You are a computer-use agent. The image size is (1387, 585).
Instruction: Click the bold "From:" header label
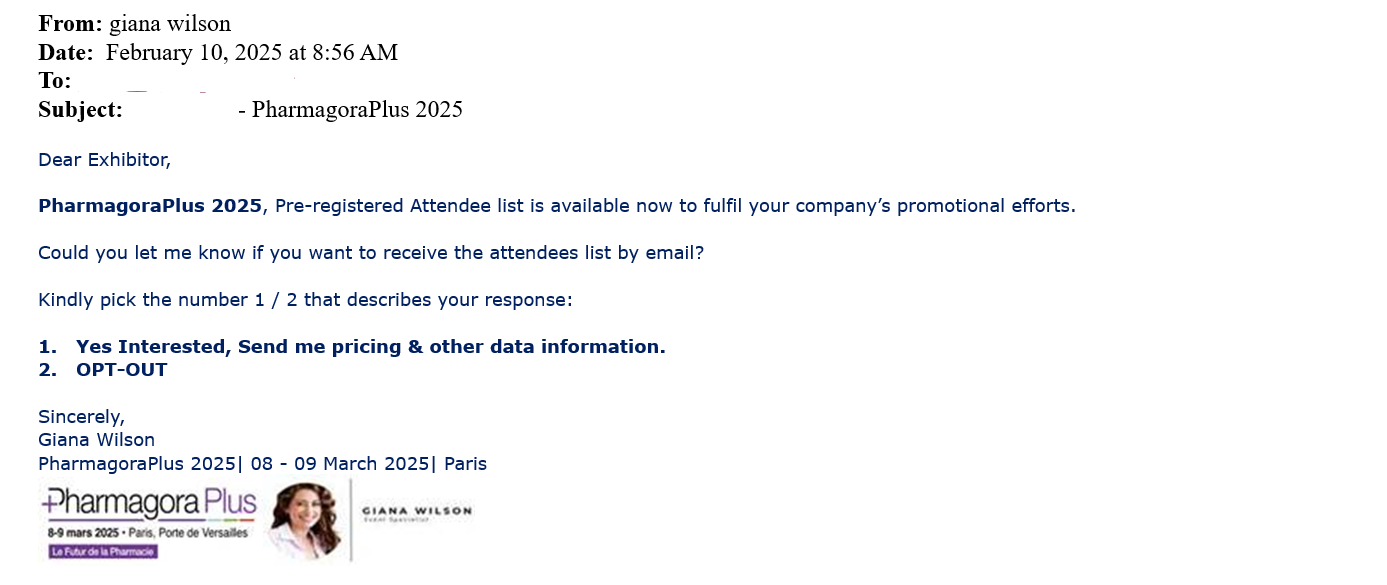(x=70, y=24)
